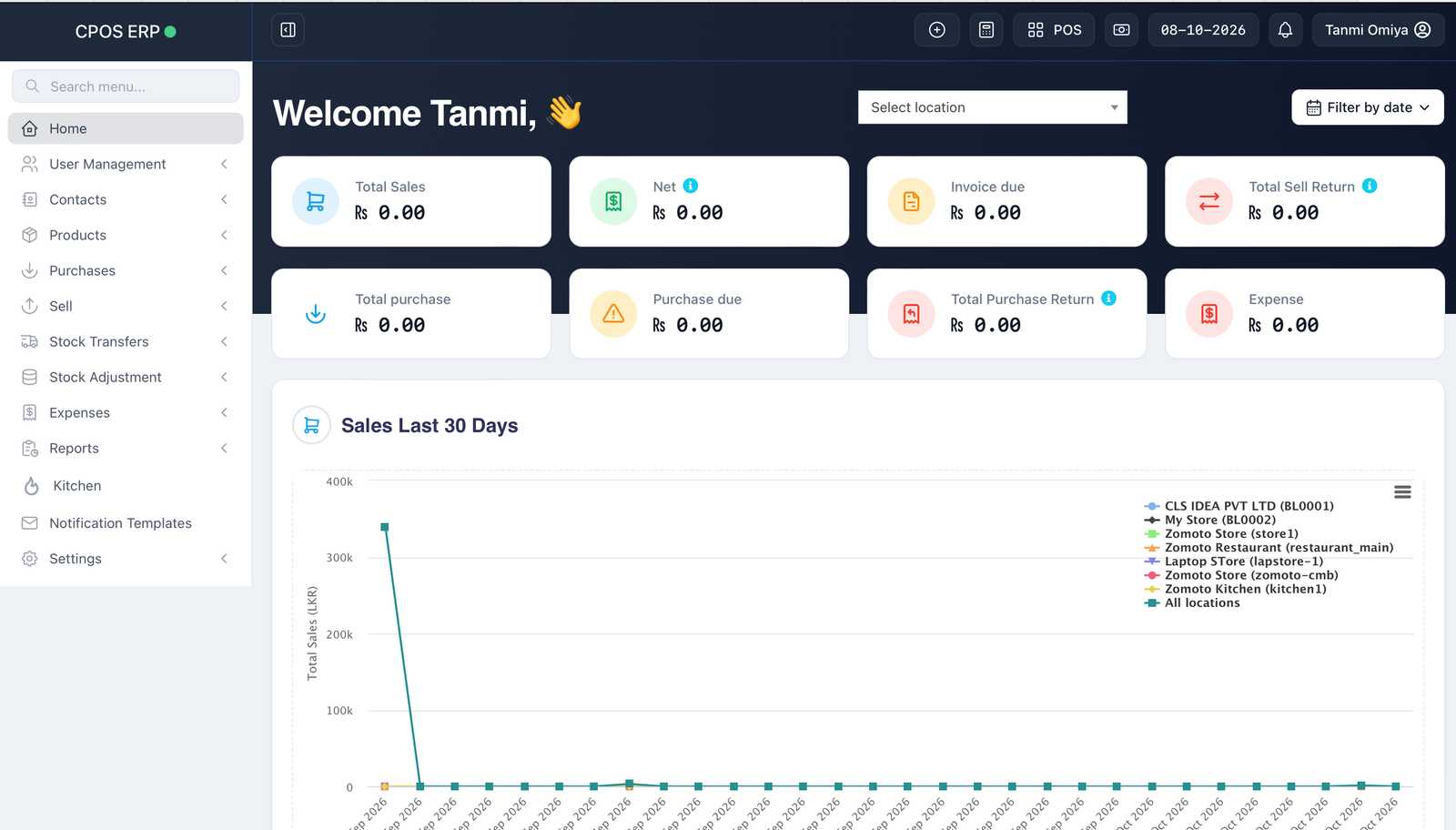The height and width of the screenshot is (830, 1456).
Task: Toggle All locations legend series
Action: 1192,602
